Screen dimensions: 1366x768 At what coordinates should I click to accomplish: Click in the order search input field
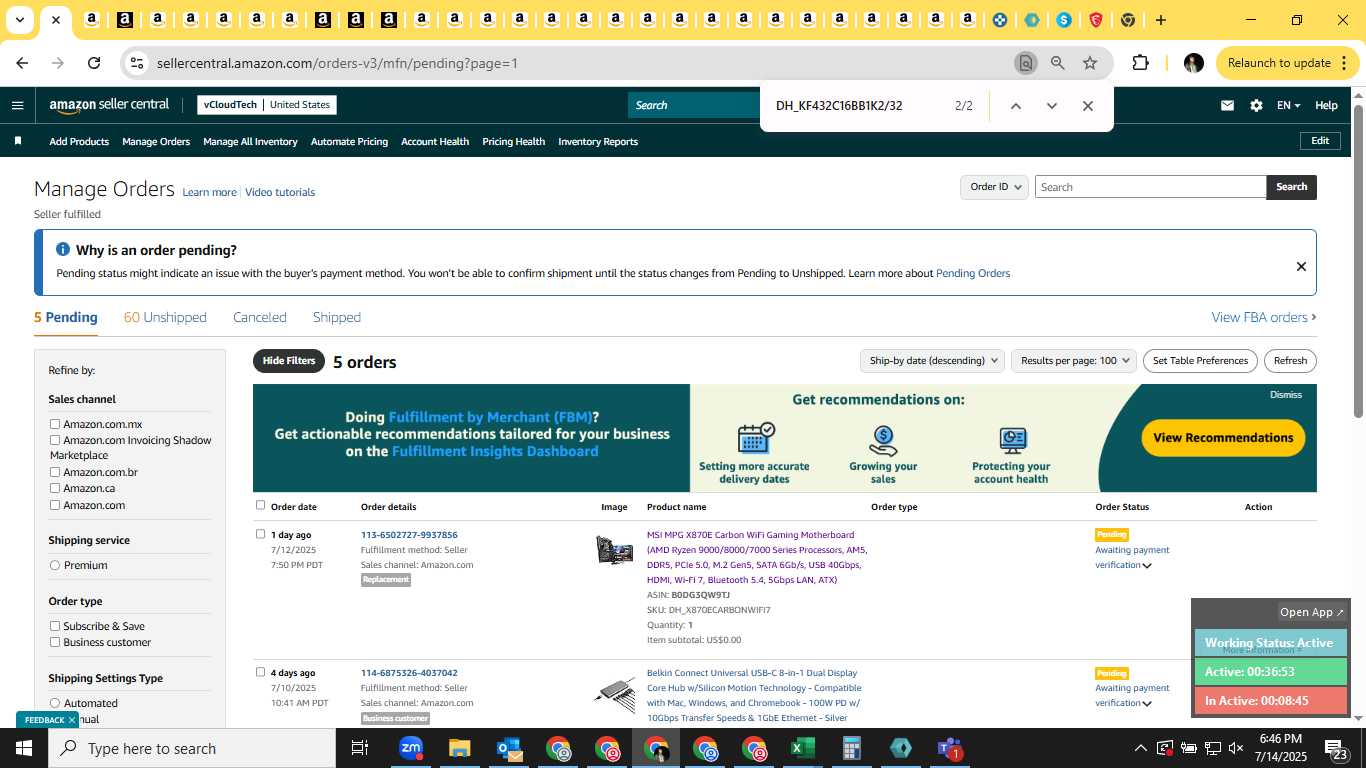1150,187
